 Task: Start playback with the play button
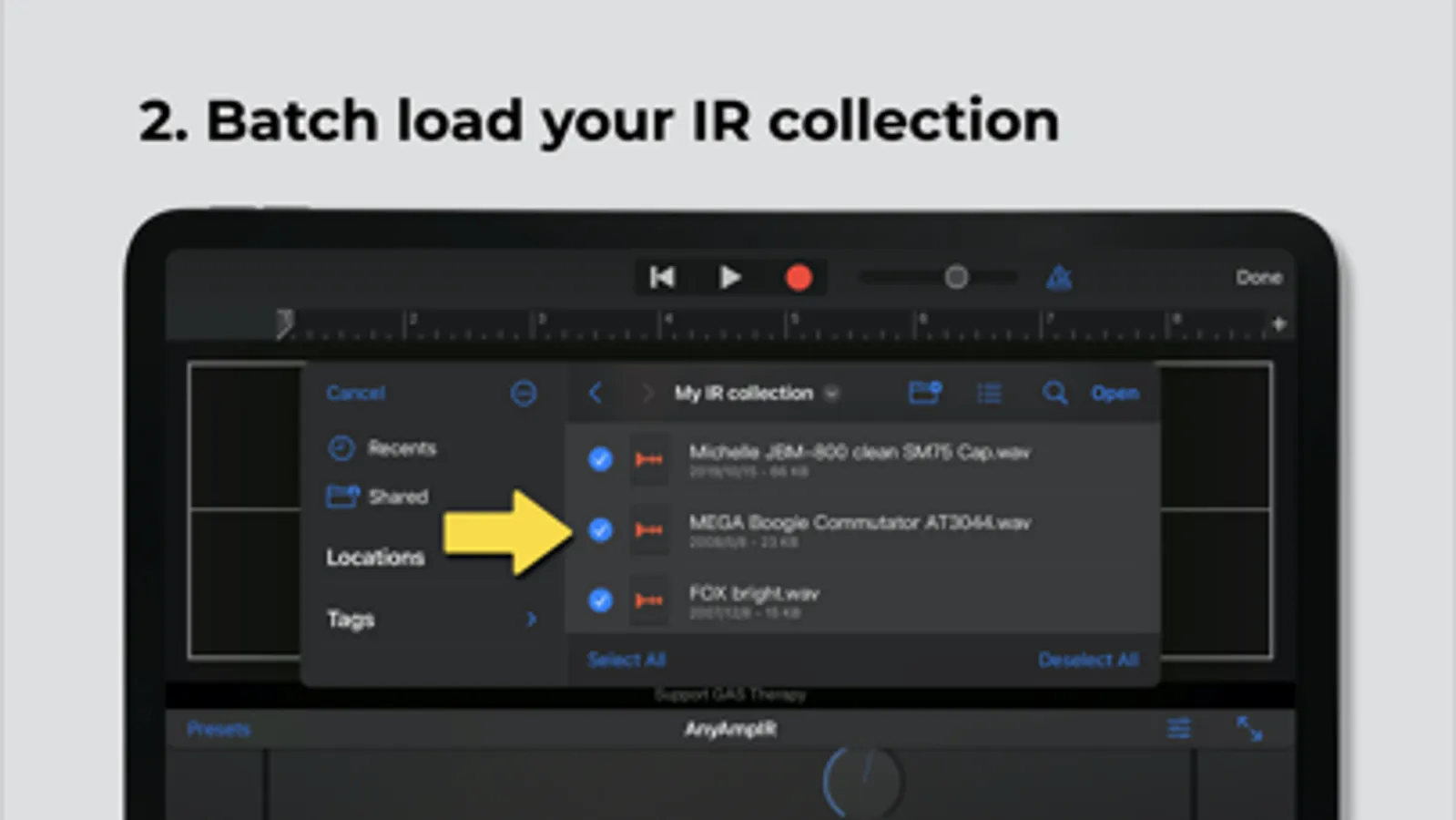(x=729, y=277)
